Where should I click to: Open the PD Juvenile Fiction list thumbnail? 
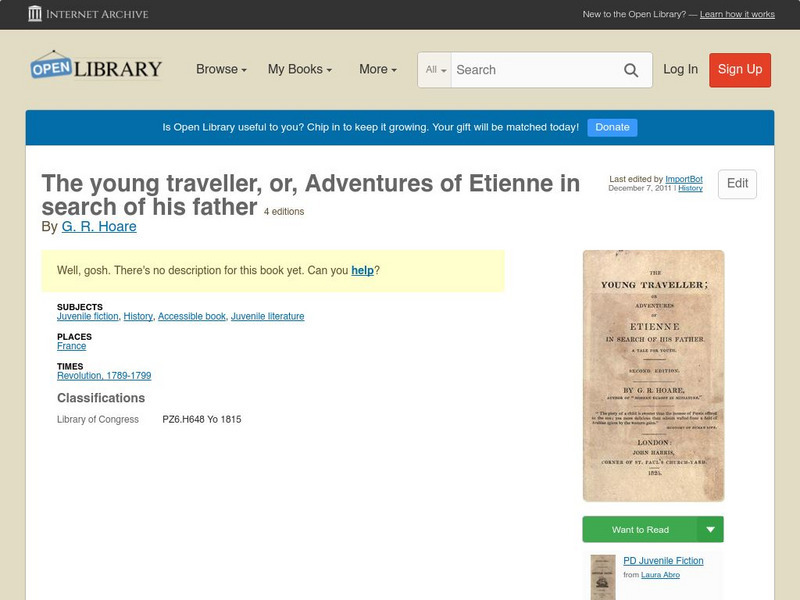(603, 577)
